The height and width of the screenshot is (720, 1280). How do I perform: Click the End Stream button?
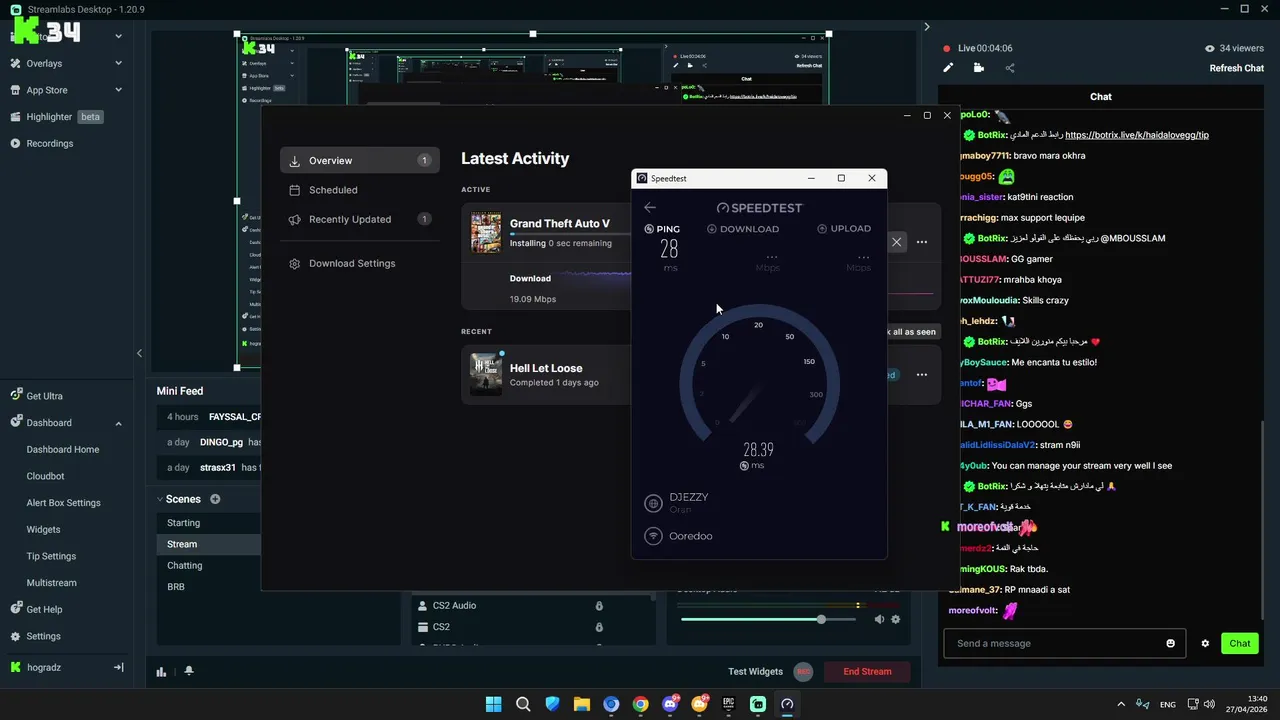(x=867, y=671)
